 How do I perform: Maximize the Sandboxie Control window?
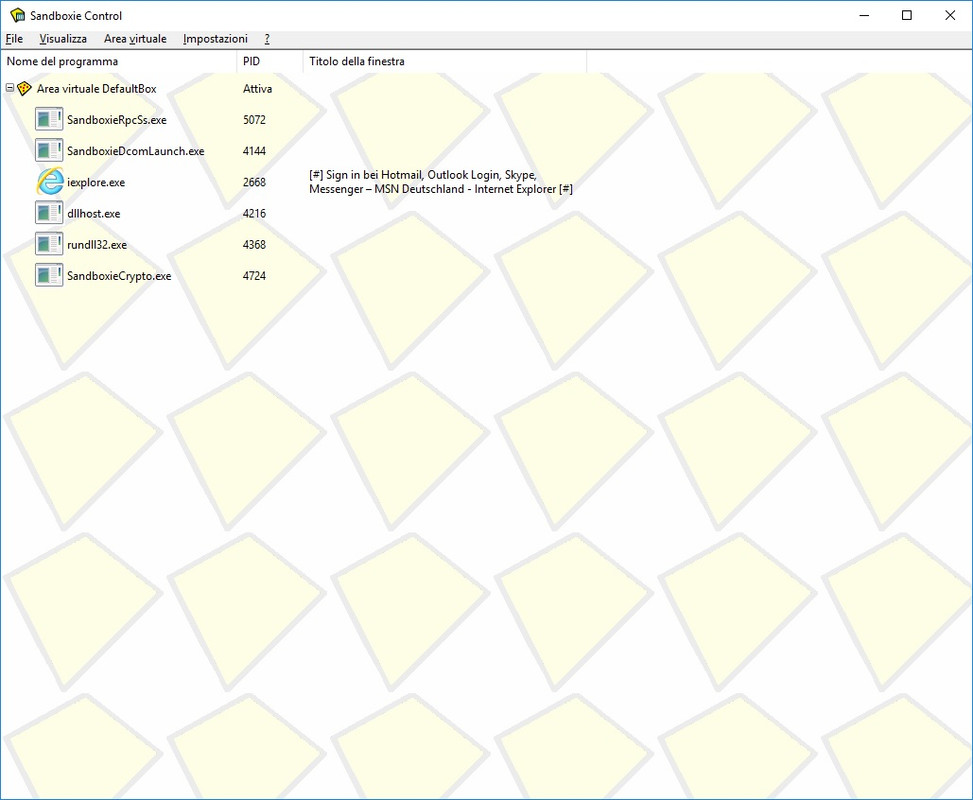click(x=907, y=16)
